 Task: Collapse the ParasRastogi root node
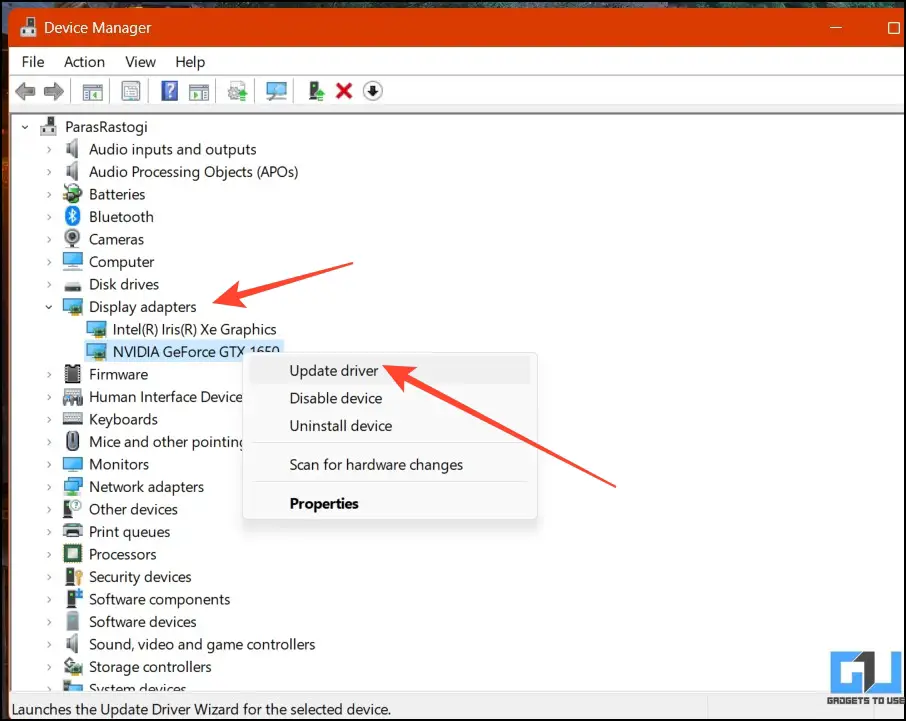(25, 127)
